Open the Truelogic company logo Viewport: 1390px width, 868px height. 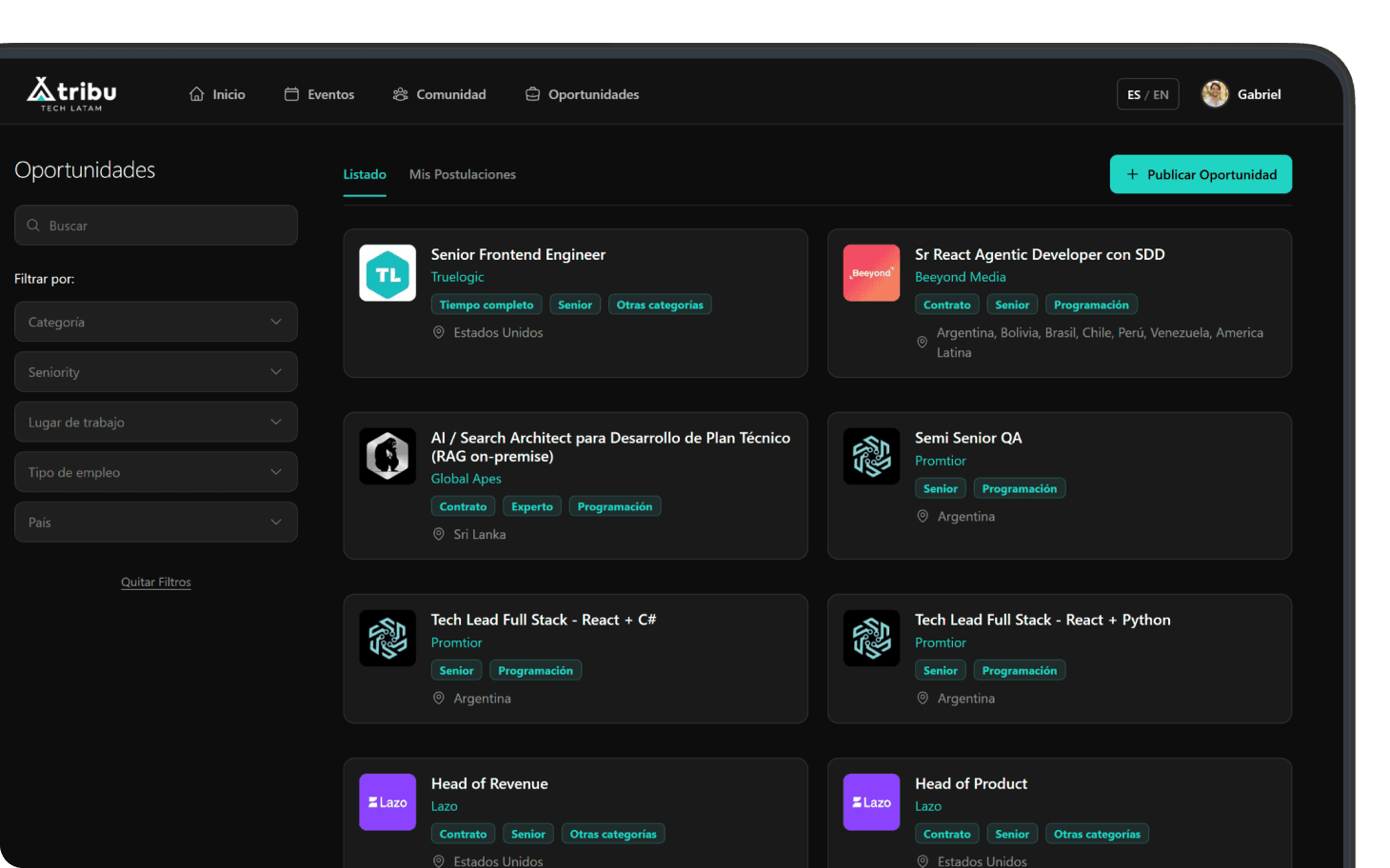[x=387, y=273]
